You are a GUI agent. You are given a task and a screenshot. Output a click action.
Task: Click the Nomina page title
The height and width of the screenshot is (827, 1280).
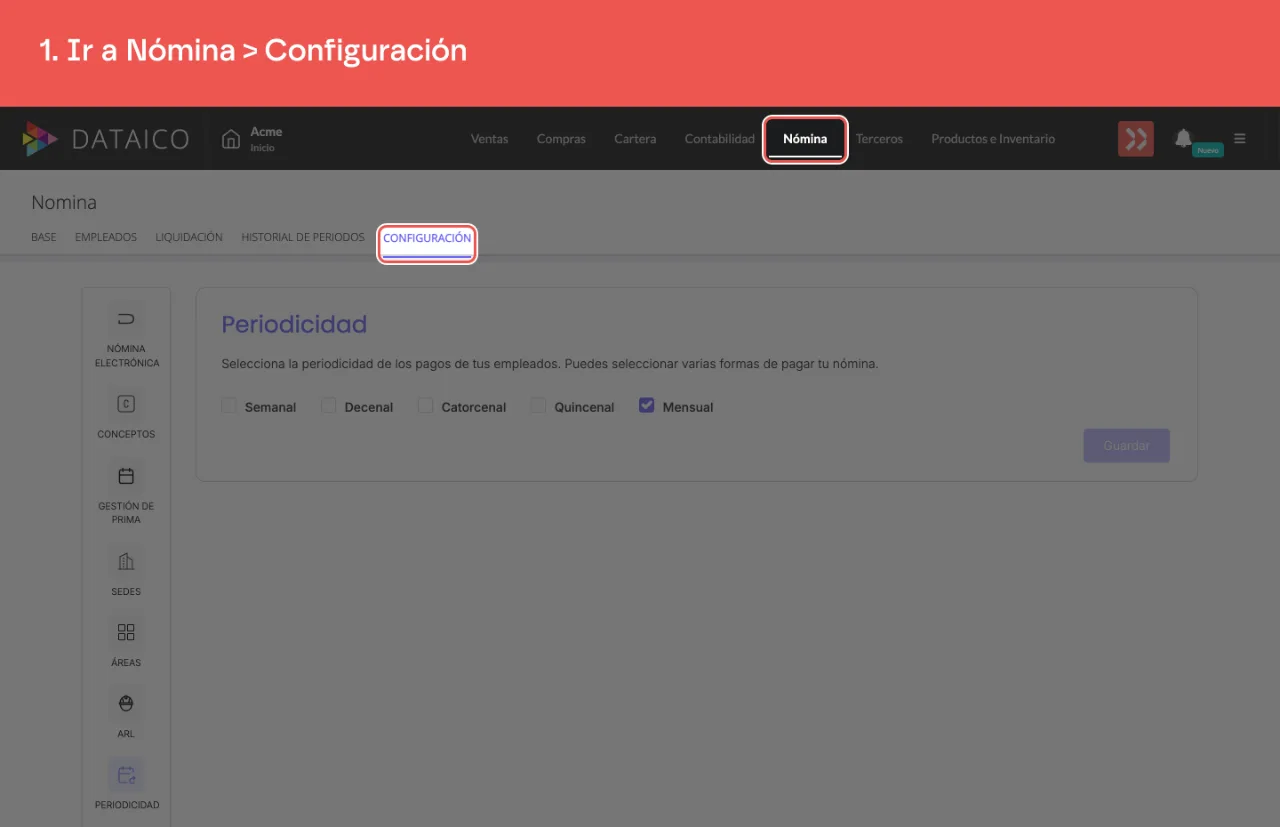pos(64,203)
